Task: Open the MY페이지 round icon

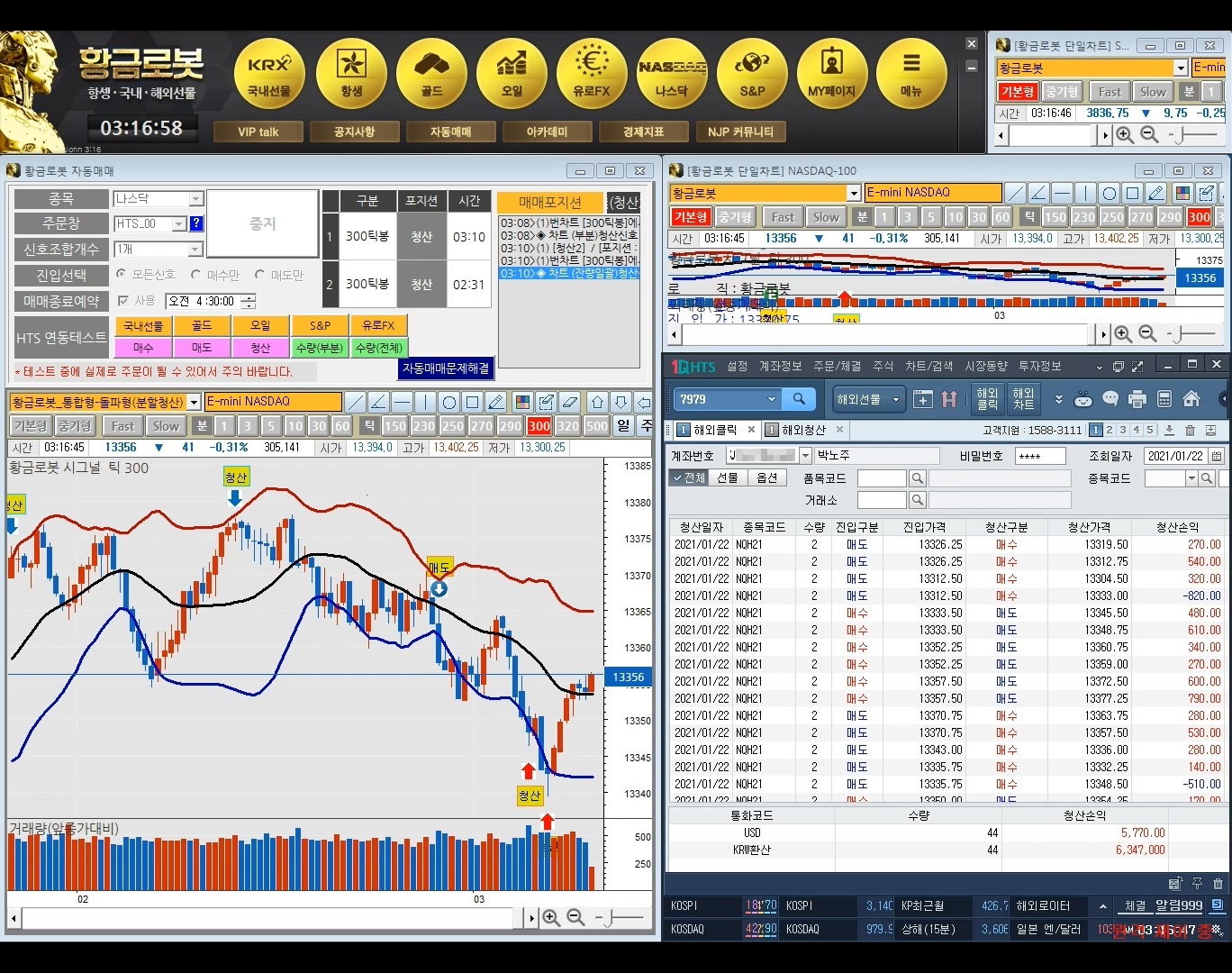Action: click(x=832, y=73)
